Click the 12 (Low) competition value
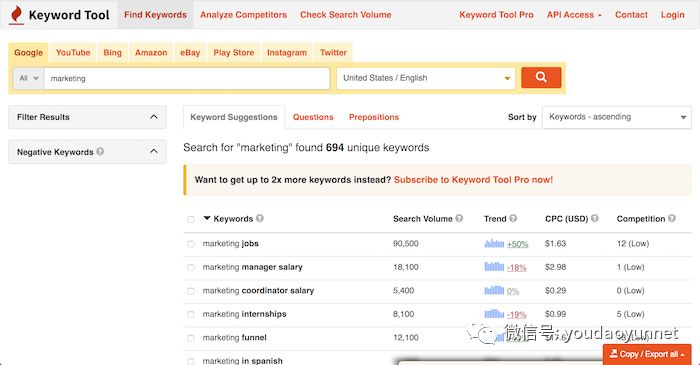Image resolution: width=700 pixels, height=365 pixels. pos(633,244)
